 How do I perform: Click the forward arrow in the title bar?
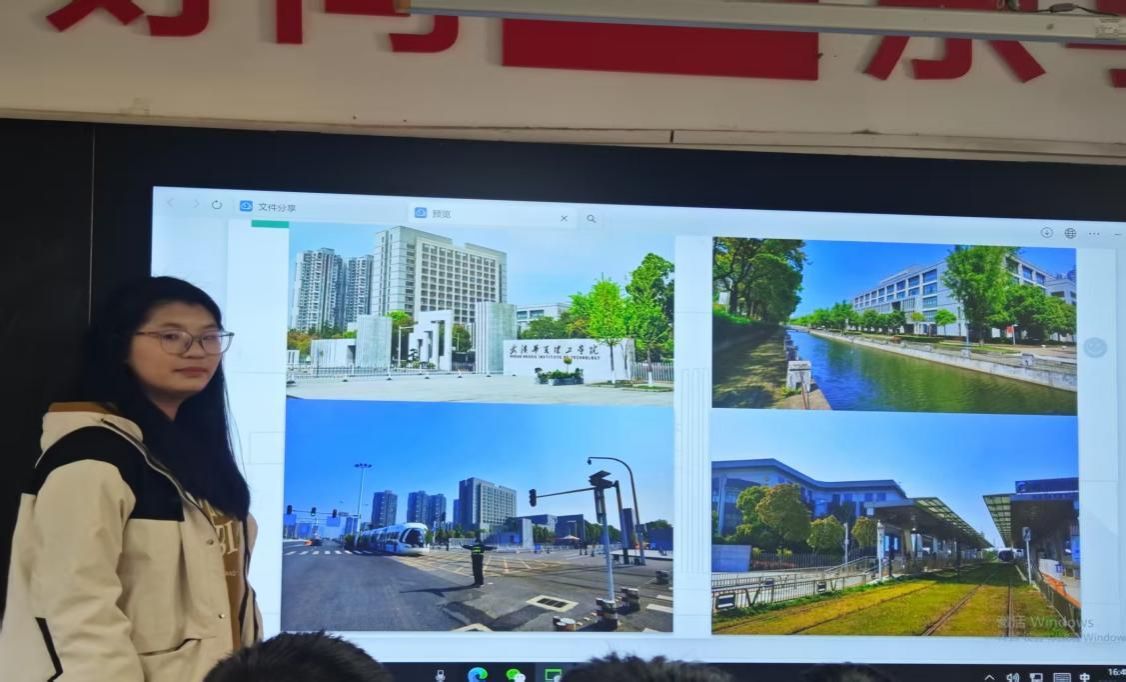(194, 204)
